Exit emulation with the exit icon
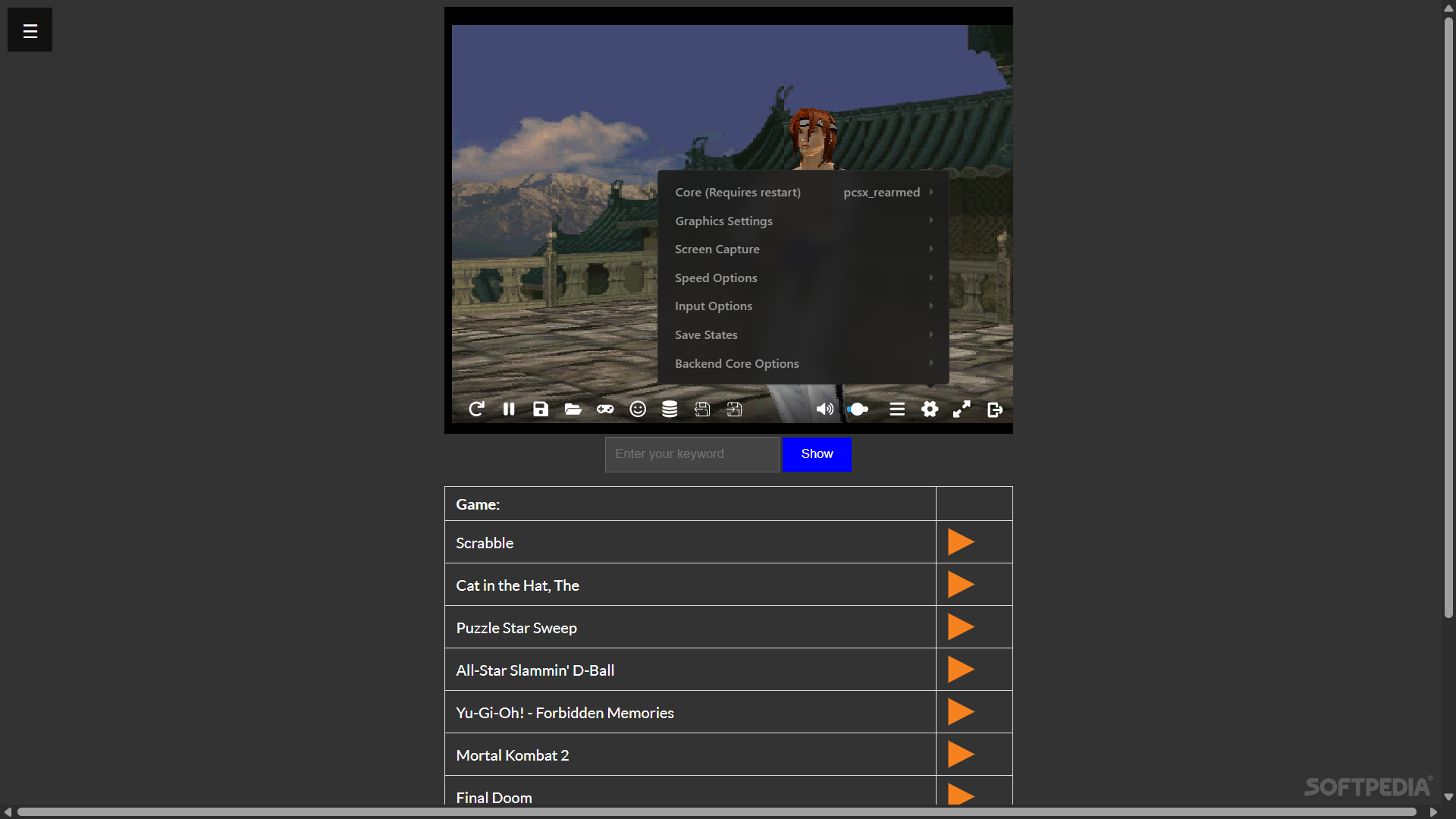Image resolution: width=1456 pixels, height=819 pixels. point(995,409)
